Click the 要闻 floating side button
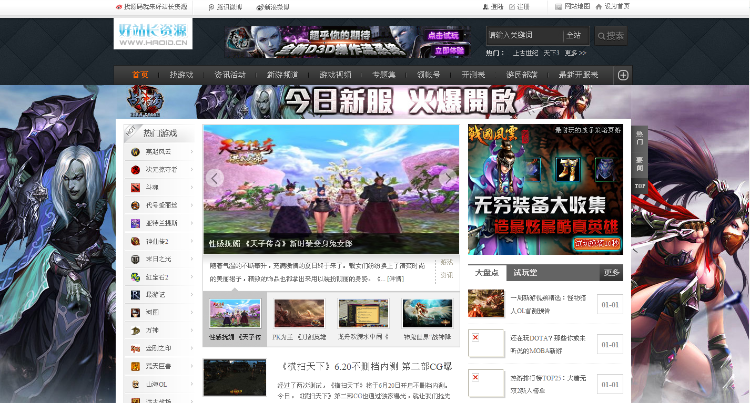The height and width of the screenshot is (403, 750). tap(640, 164)
